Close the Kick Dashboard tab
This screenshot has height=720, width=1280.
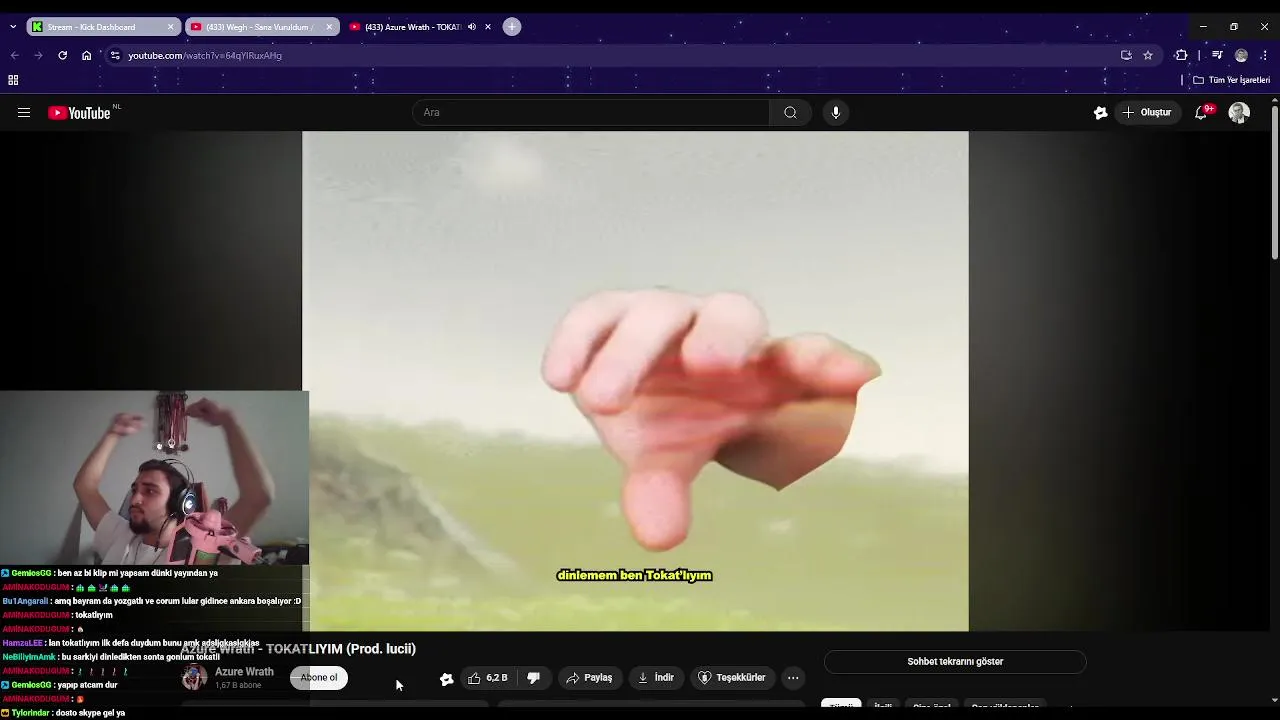click(x=170, y=27)
